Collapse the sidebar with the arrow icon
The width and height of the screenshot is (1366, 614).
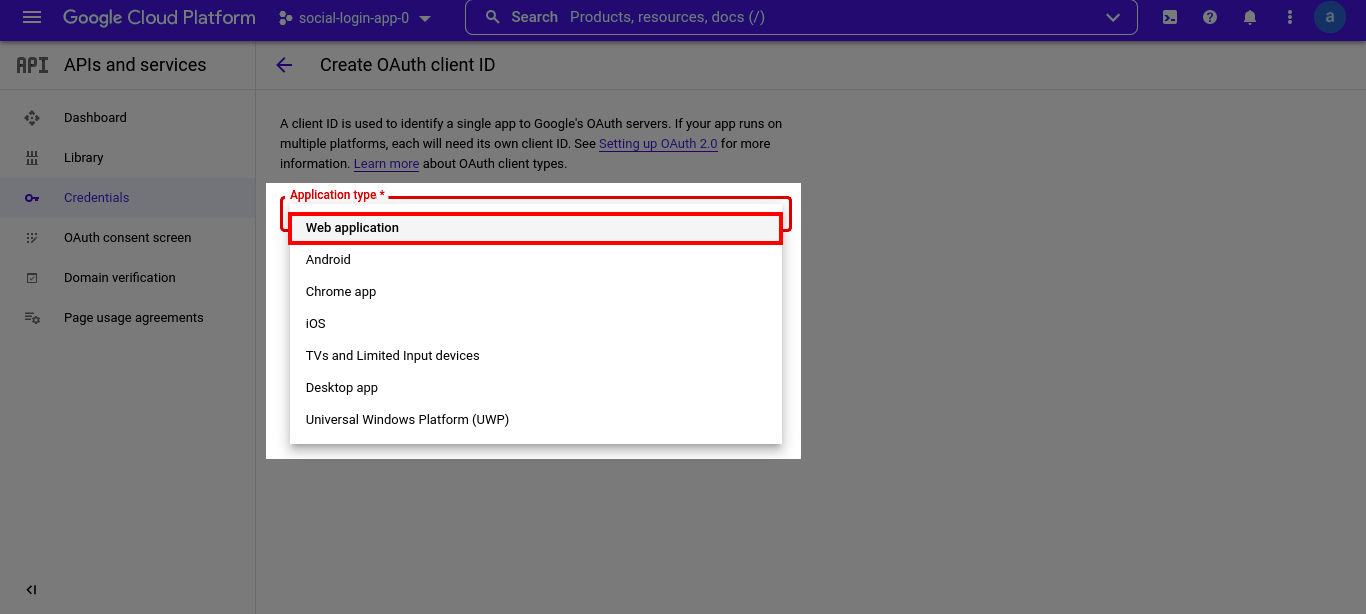(x=31, y=590)
